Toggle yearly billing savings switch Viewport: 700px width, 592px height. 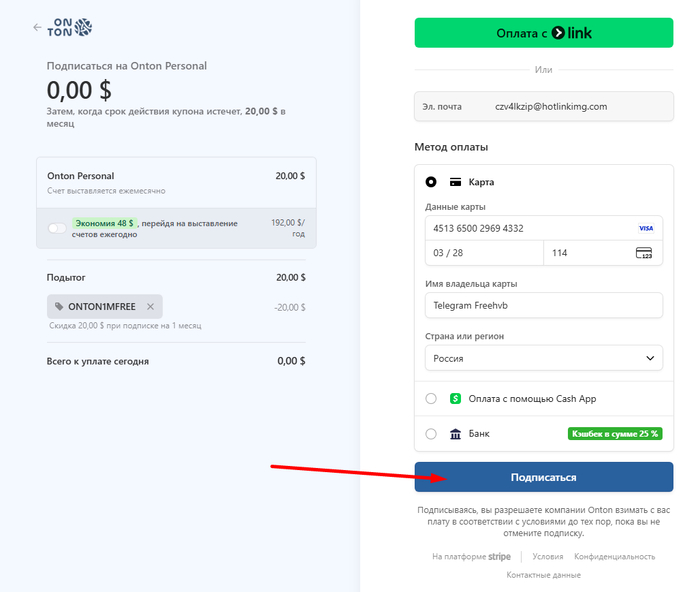tap(57, 228)
